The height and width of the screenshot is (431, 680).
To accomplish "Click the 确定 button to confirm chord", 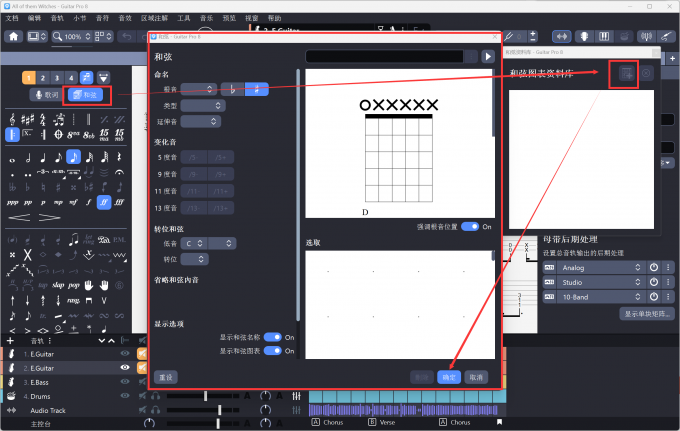I will click(449, 377).
